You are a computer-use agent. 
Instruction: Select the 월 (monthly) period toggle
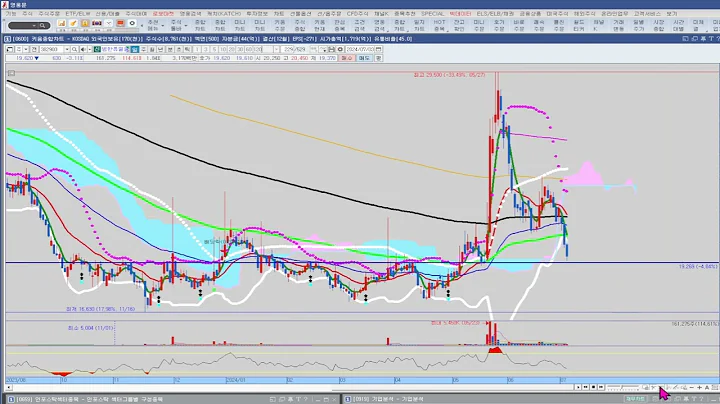point(152,49)
